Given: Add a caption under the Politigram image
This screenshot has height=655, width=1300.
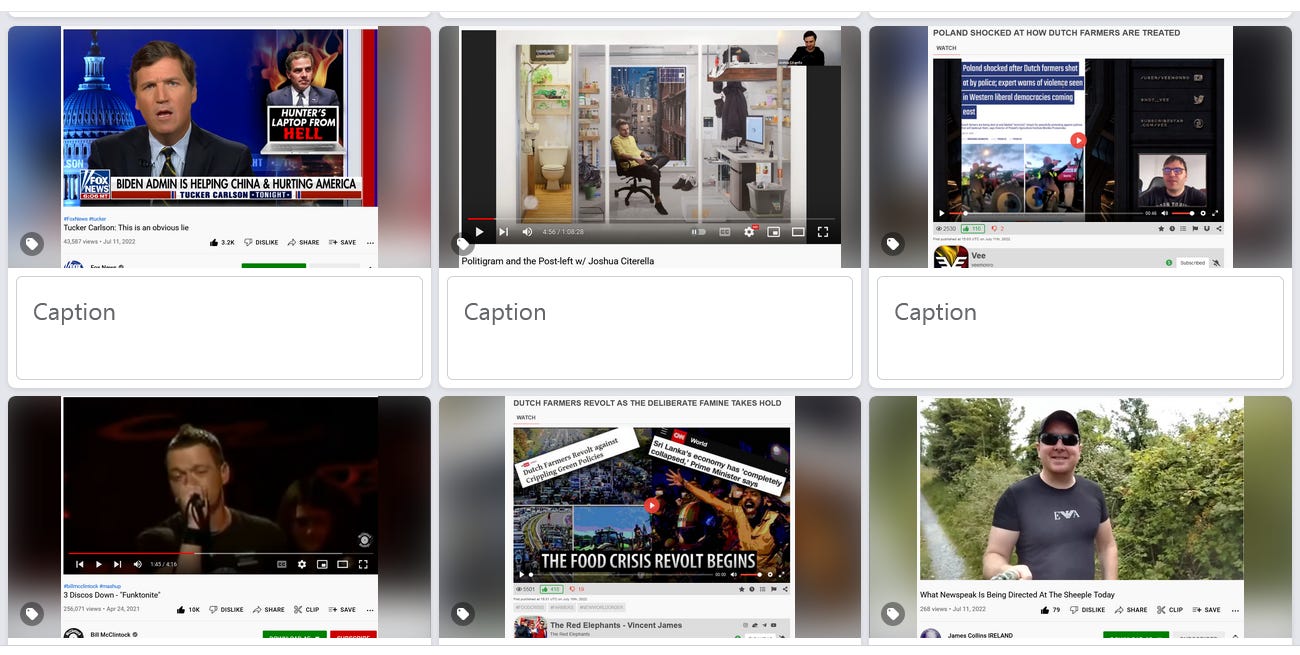Looking at the screenshot, I should pos(650,328).
